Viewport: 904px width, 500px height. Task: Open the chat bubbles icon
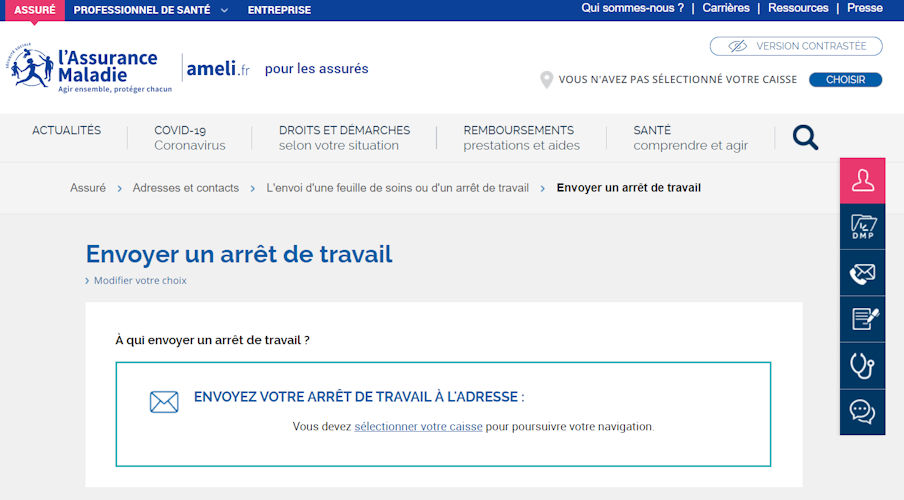862,412
